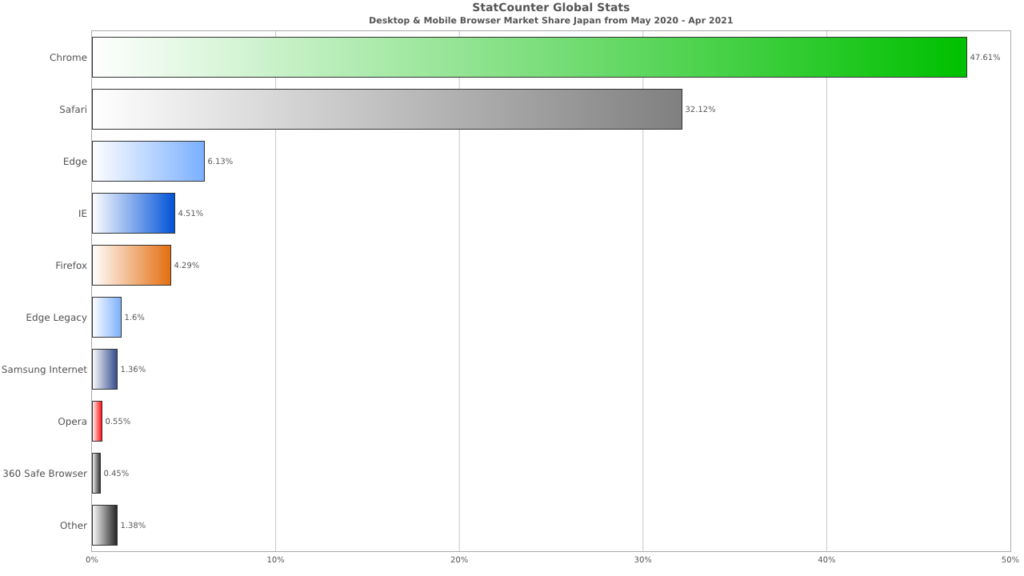Select the IE dark-blue bar
The width and height of the screenshot is (1024, 576).
click(x=133, y=213)
